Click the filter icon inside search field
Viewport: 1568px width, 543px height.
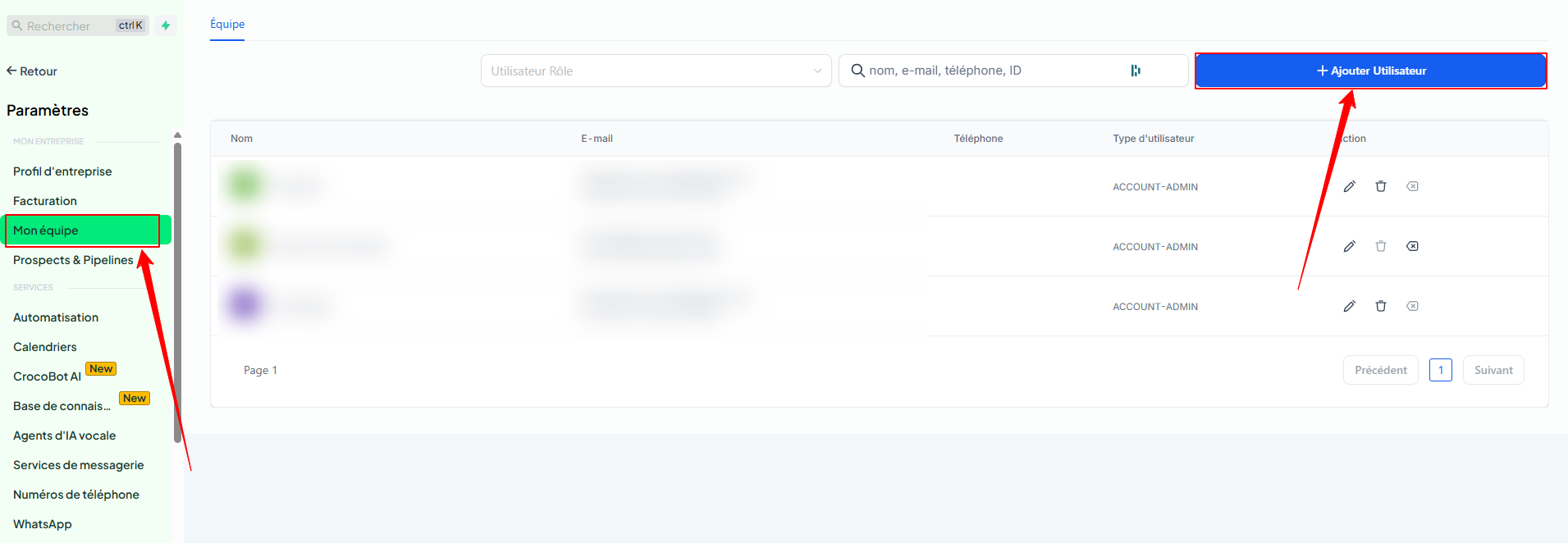pyautogui.click(x=1136, y=71)
